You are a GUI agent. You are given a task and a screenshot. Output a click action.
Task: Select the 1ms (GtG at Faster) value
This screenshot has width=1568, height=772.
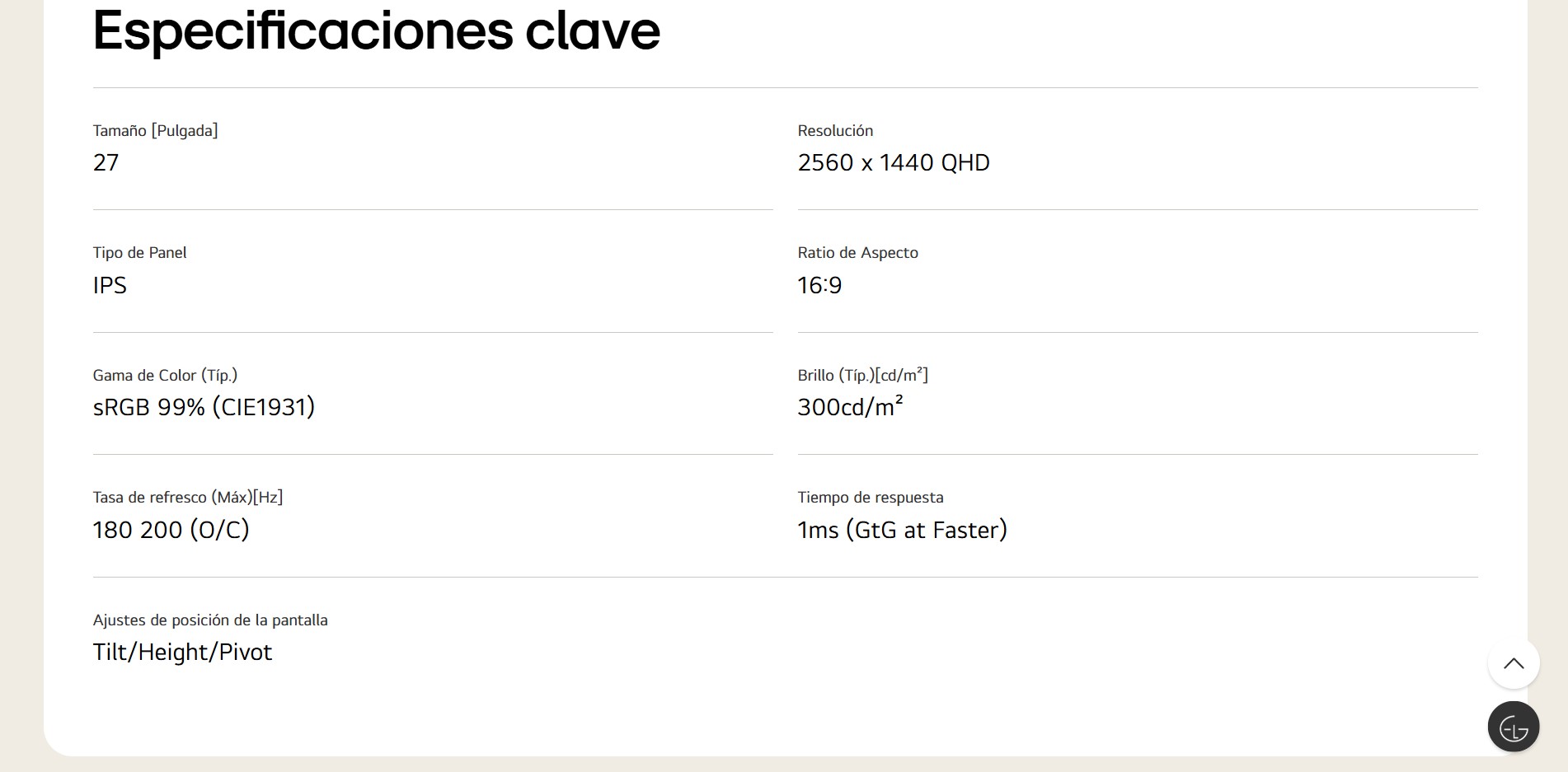tap(902, 530)
